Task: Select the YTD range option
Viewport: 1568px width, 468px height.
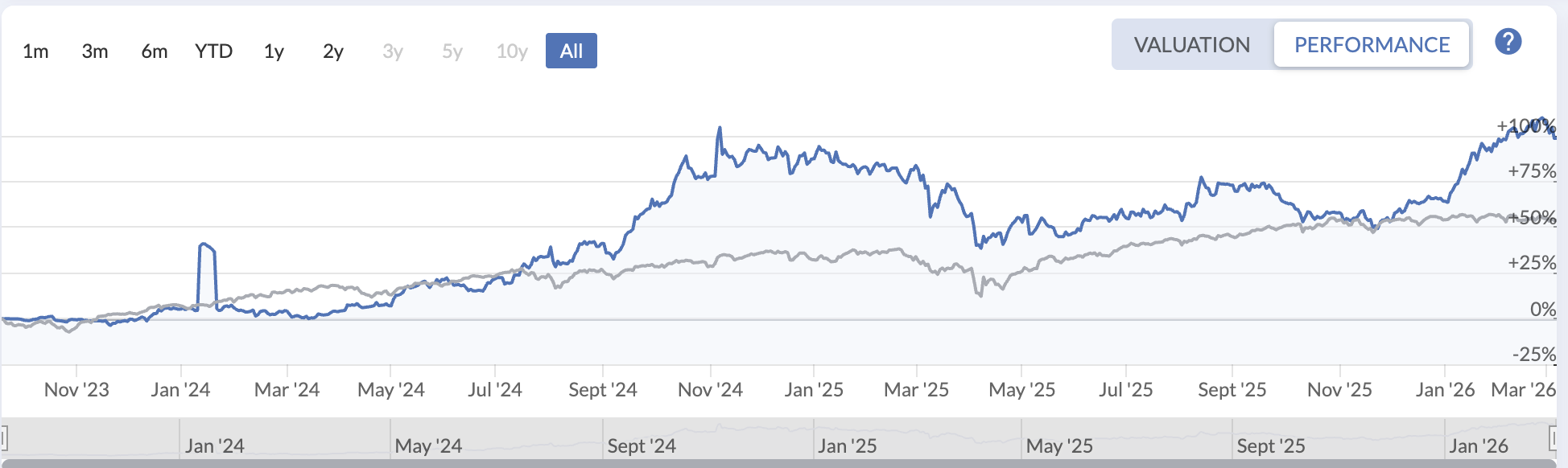Action: pos(212,51)
